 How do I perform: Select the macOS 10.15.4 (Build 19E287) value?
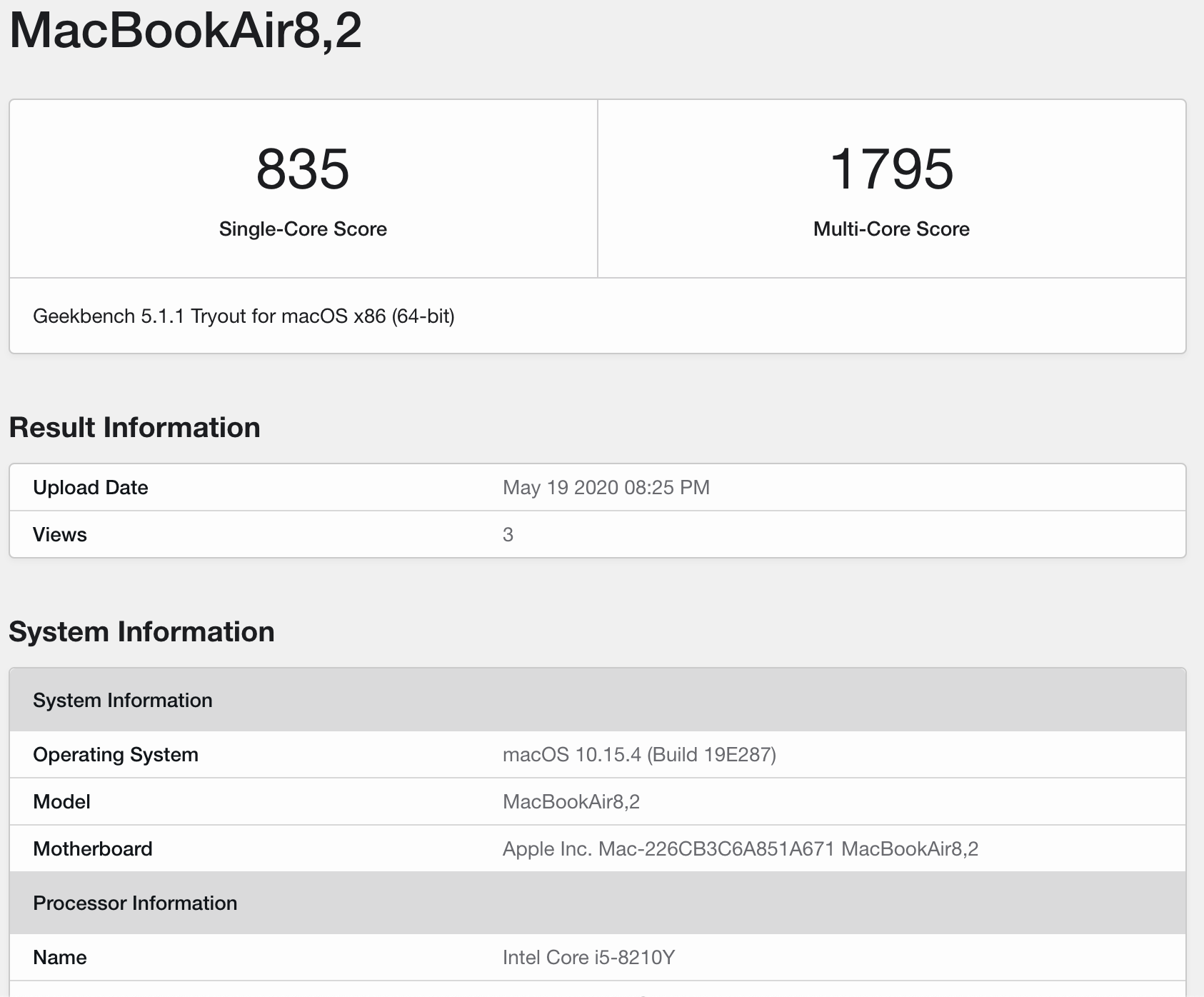(639, 754)
